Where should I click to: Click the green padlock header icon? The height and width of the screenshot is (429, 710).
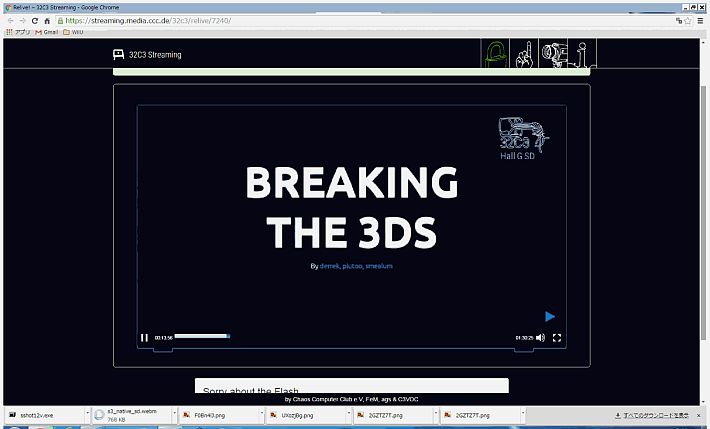pos(495,53)
